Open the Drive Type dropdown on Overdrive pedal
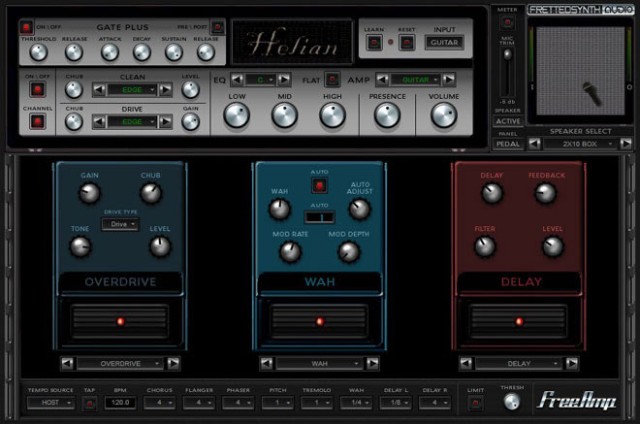Image resolution: width=640 pixels, height=424 pixels. (x=120, y=224)
